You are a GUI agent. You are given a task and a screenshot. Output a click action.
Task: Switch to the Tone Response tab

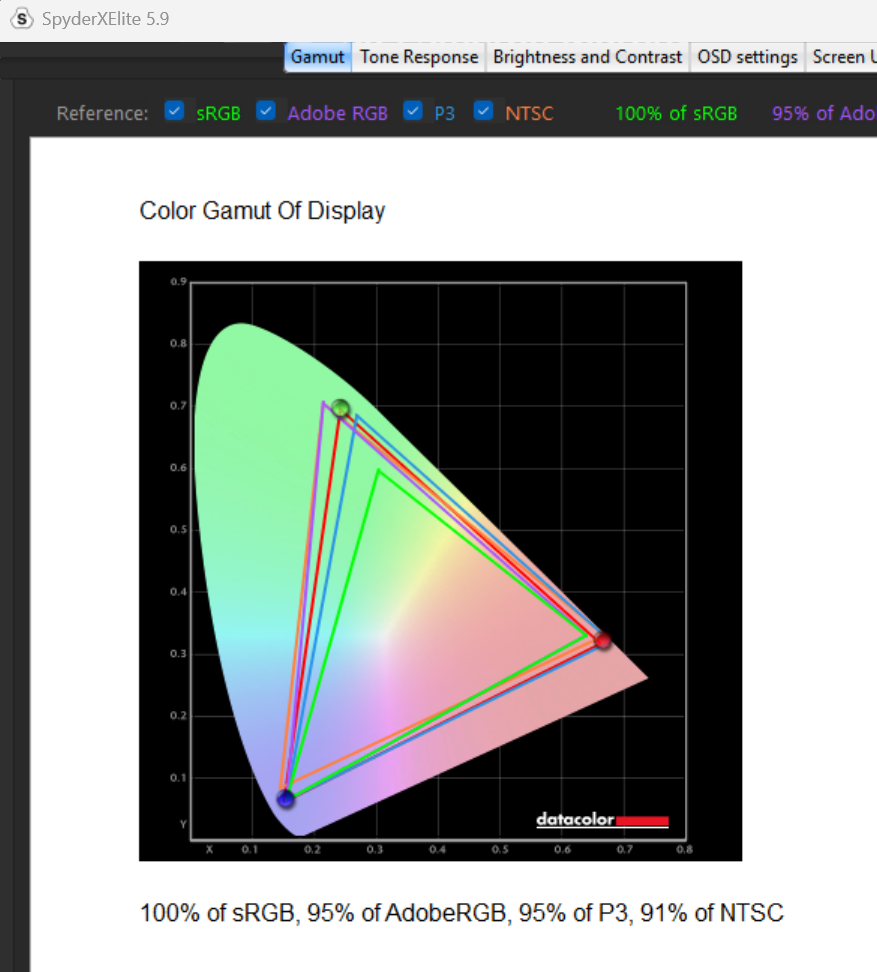(x=419, y=57)
